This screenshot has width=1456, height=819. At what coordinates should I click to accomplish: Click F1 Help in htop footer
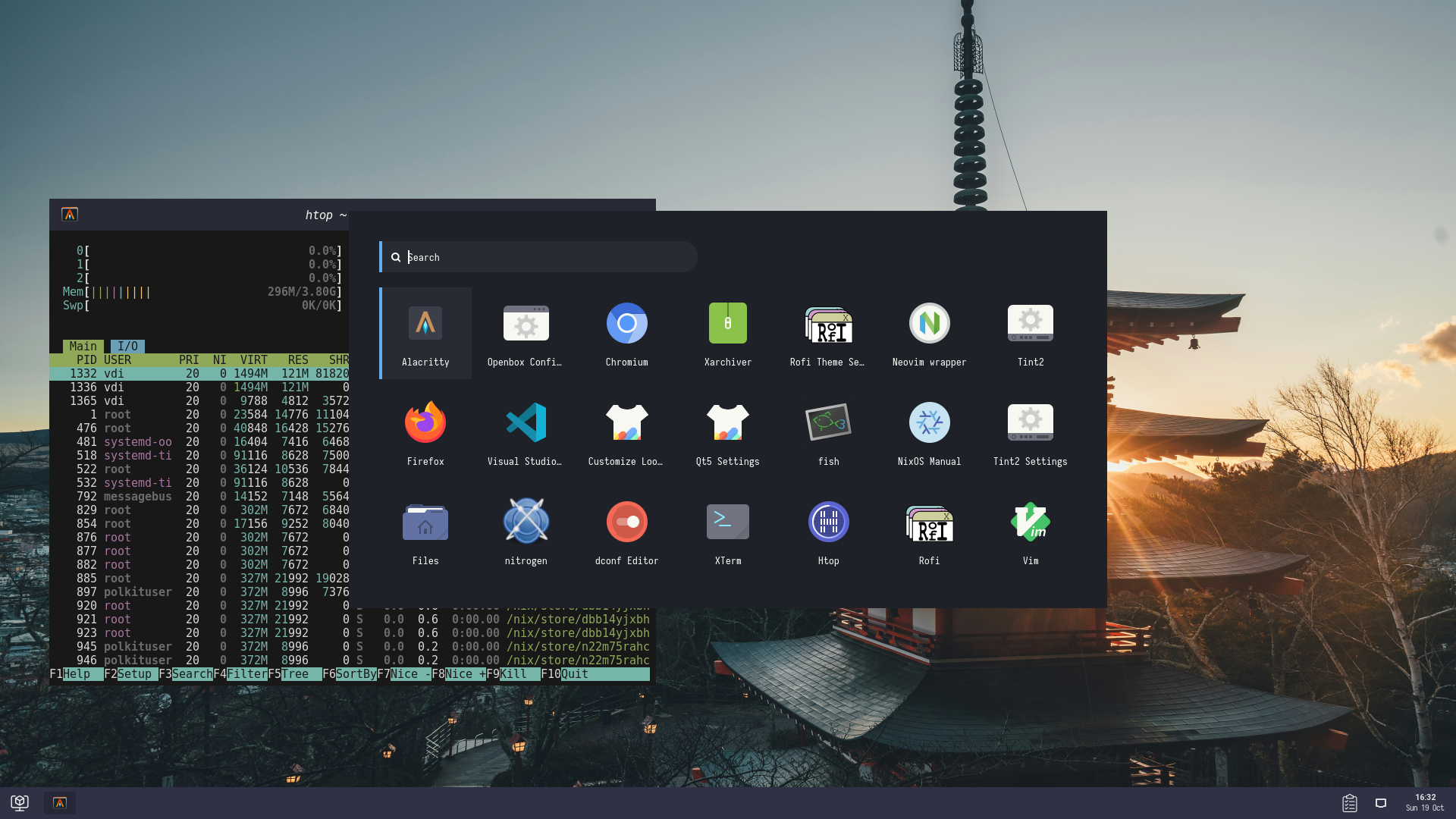coord(77,674)
